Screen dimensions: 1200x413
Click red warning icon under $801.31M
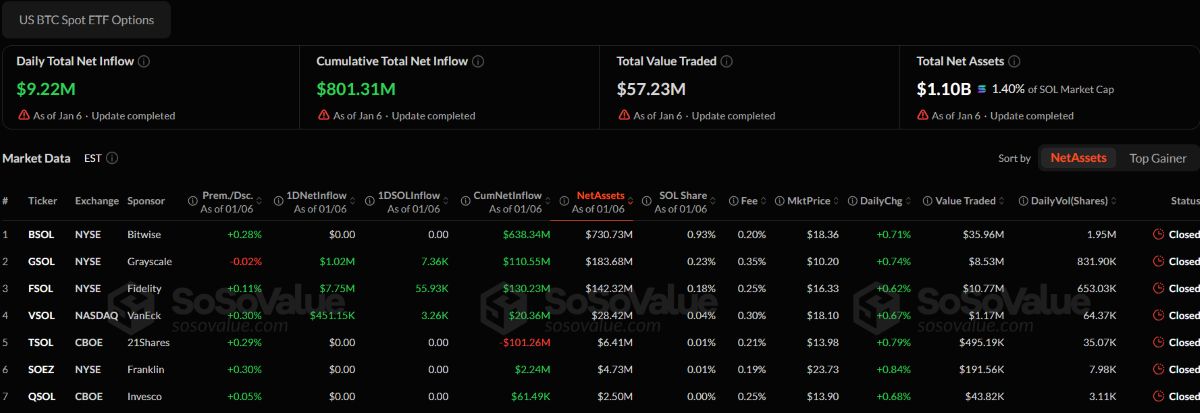coord(323,115)
